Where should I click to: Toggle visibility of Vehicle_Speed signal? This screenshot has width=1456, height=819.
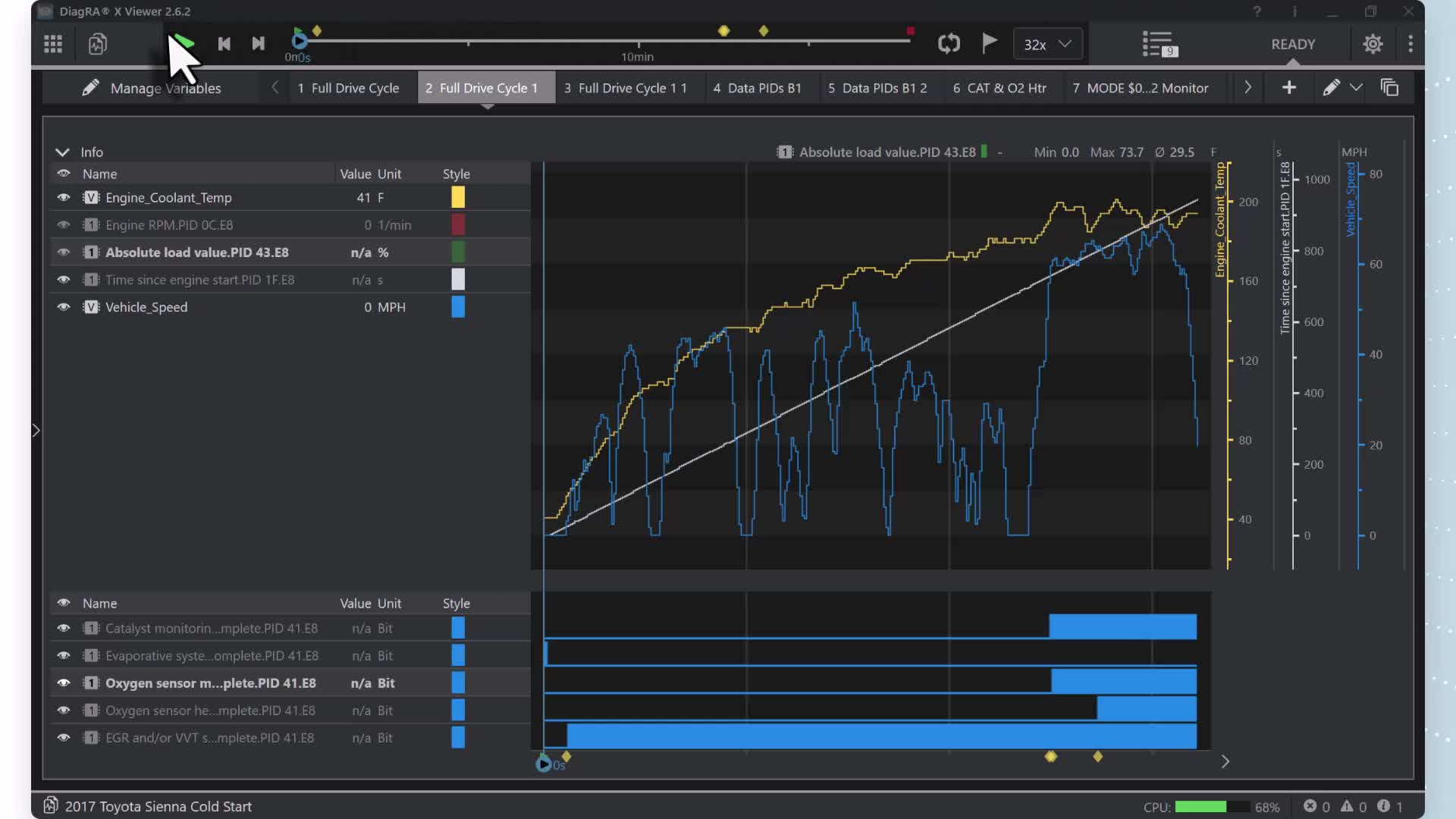tap(64, 307)
